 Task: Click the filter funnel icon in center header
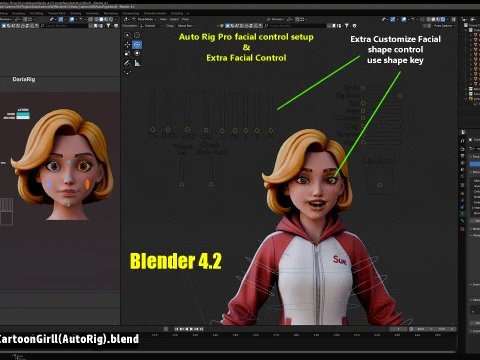coord(347,26)
